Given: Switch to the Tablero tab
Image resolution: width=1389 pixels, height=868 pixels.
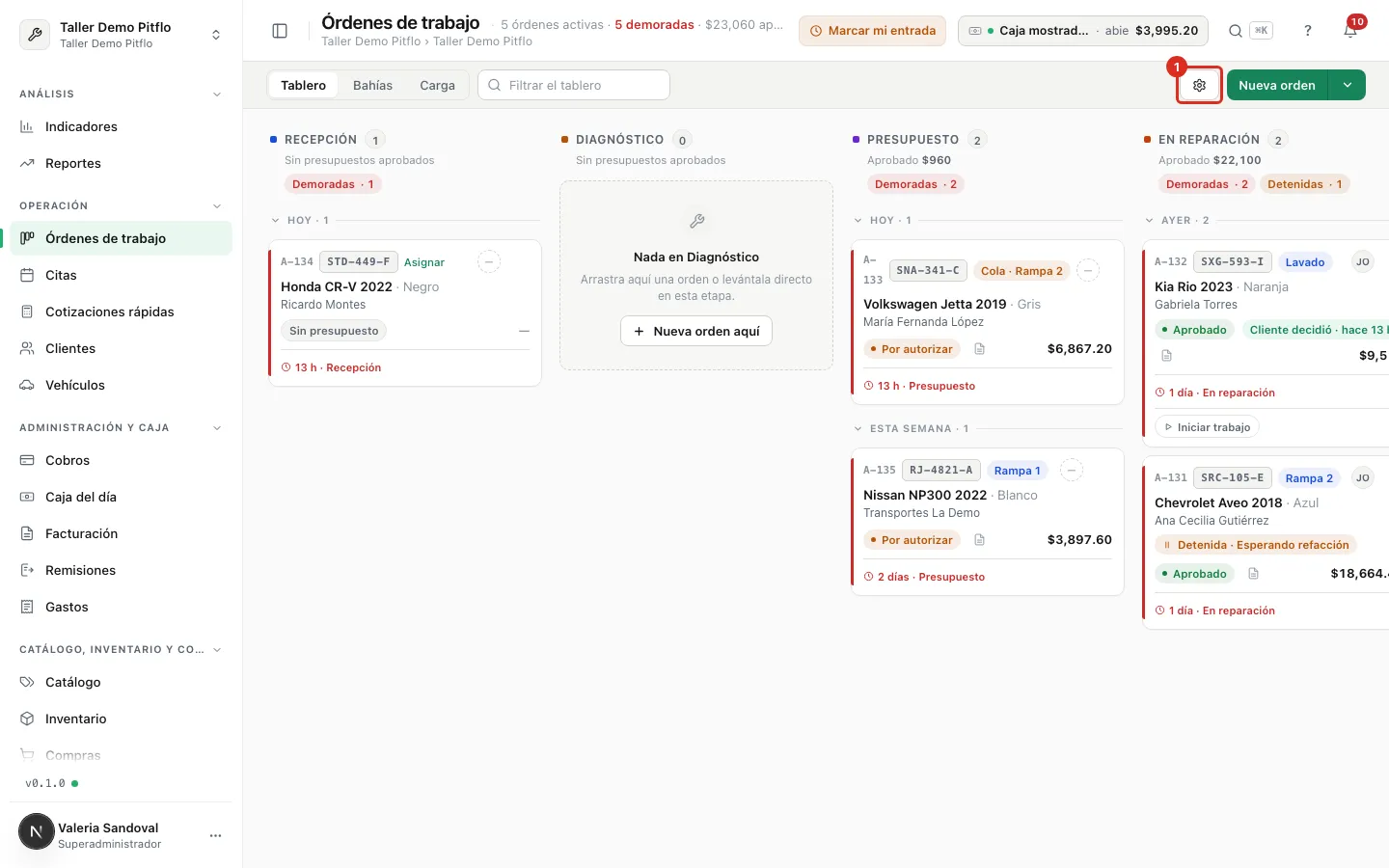Looking at the screenshot, I should tap(304, 85).
